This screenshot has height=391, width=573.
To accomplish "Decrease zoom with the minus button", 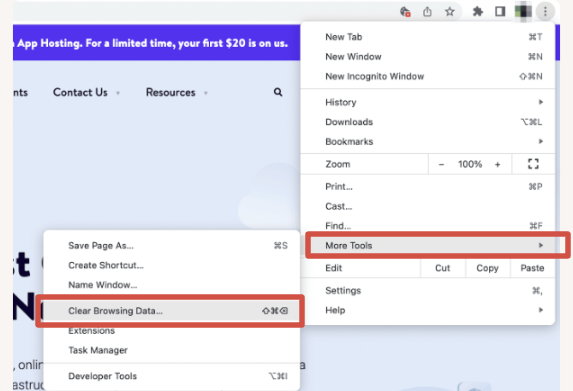I will 441,164.
